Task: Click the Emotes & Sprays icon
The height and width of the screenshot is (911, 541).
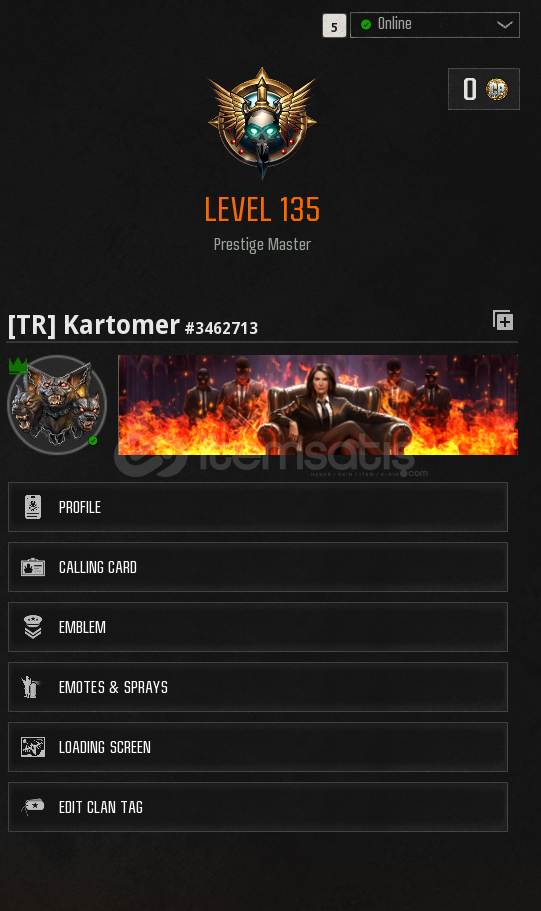Action: click(x=30, y=687)
